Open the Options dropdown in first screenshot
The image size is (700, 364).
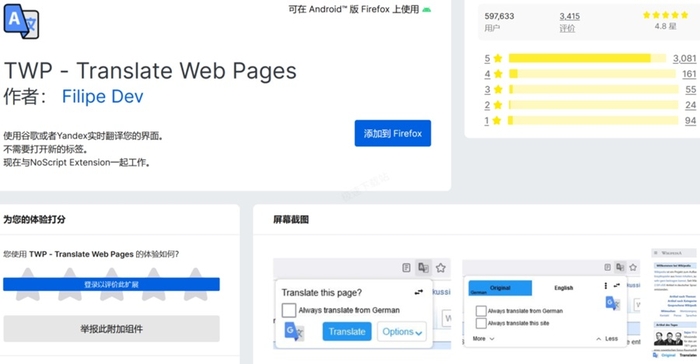[x=402, y=332]
